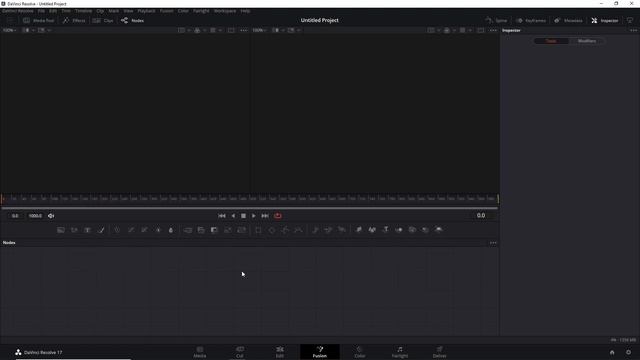Add a Color Curves node
Screen dimensions: 640x360
pos(131,230)
